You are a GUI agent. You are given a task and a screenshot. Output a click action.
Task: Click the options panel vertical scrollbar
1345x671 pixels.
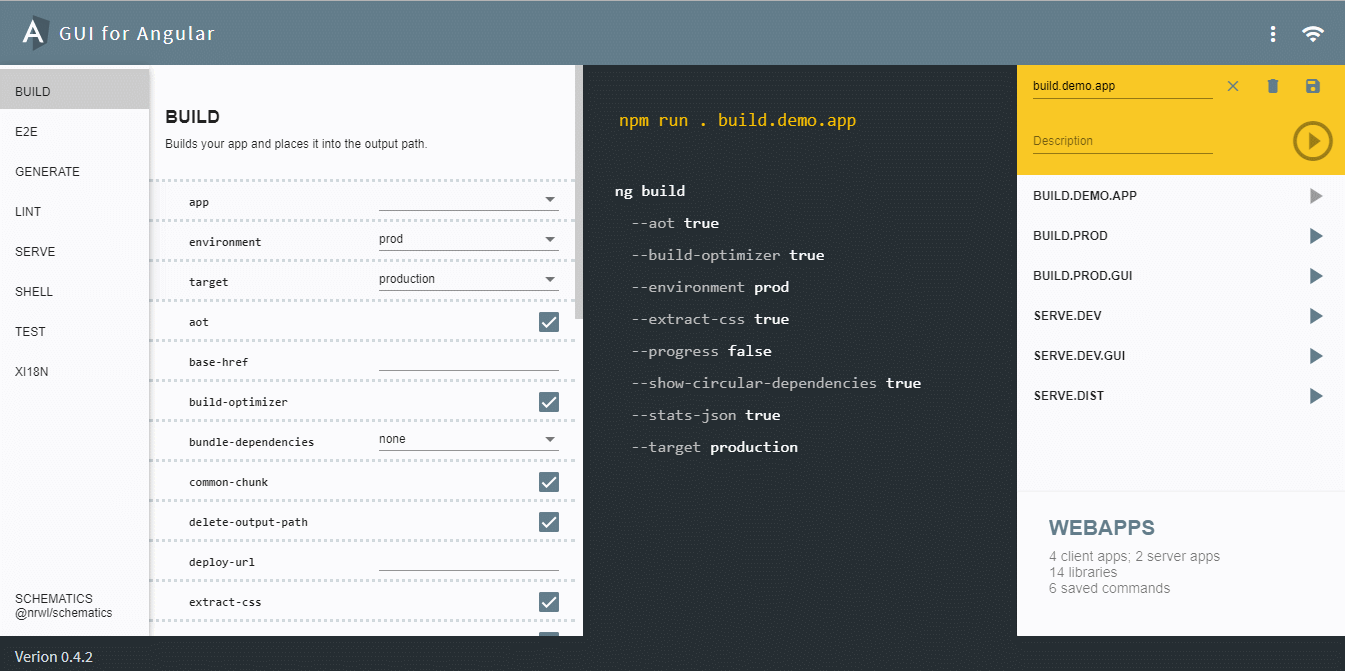coord(579,190)
